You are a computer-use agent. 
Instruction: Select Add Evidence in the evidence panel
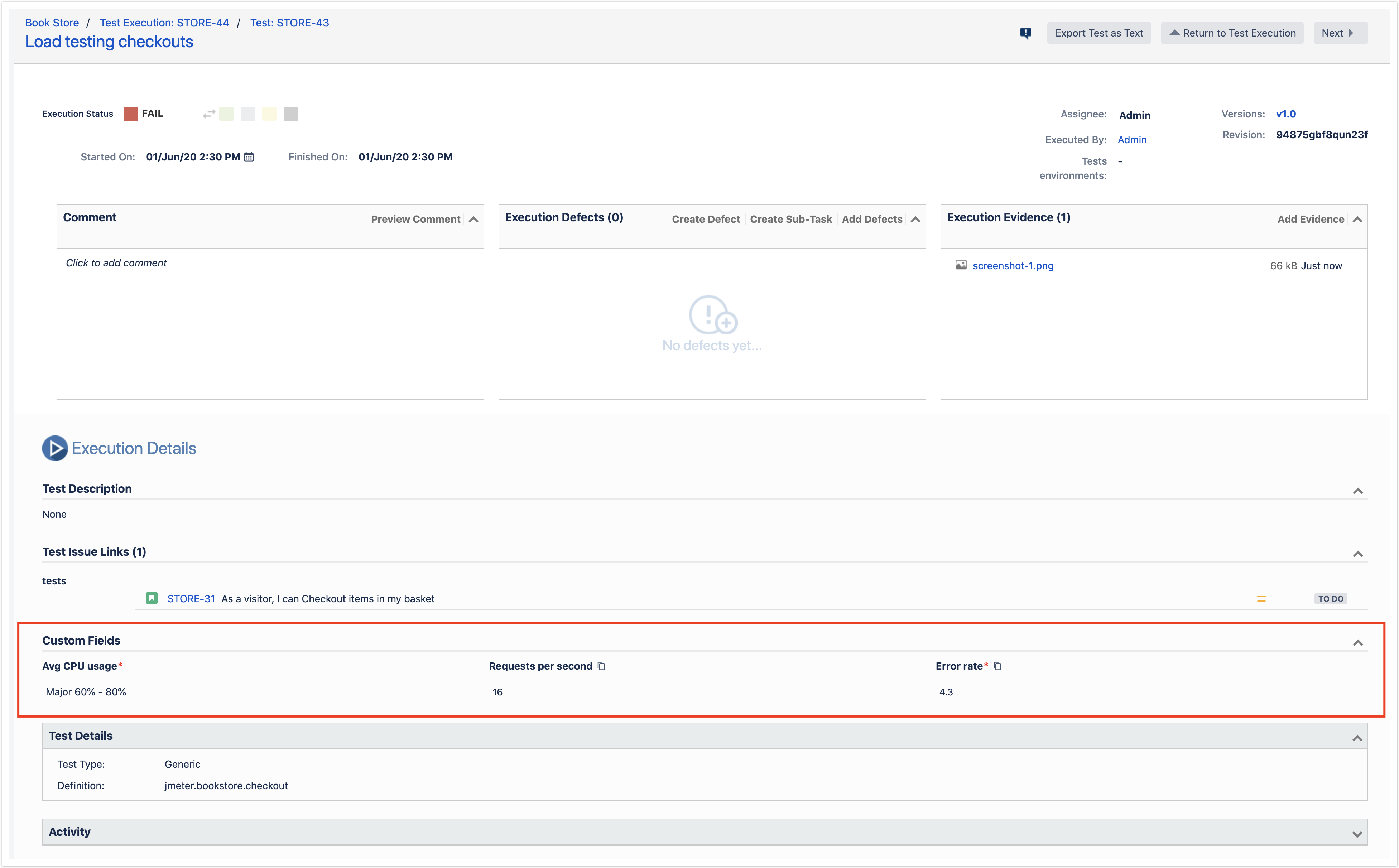[x=1310, y=219]
